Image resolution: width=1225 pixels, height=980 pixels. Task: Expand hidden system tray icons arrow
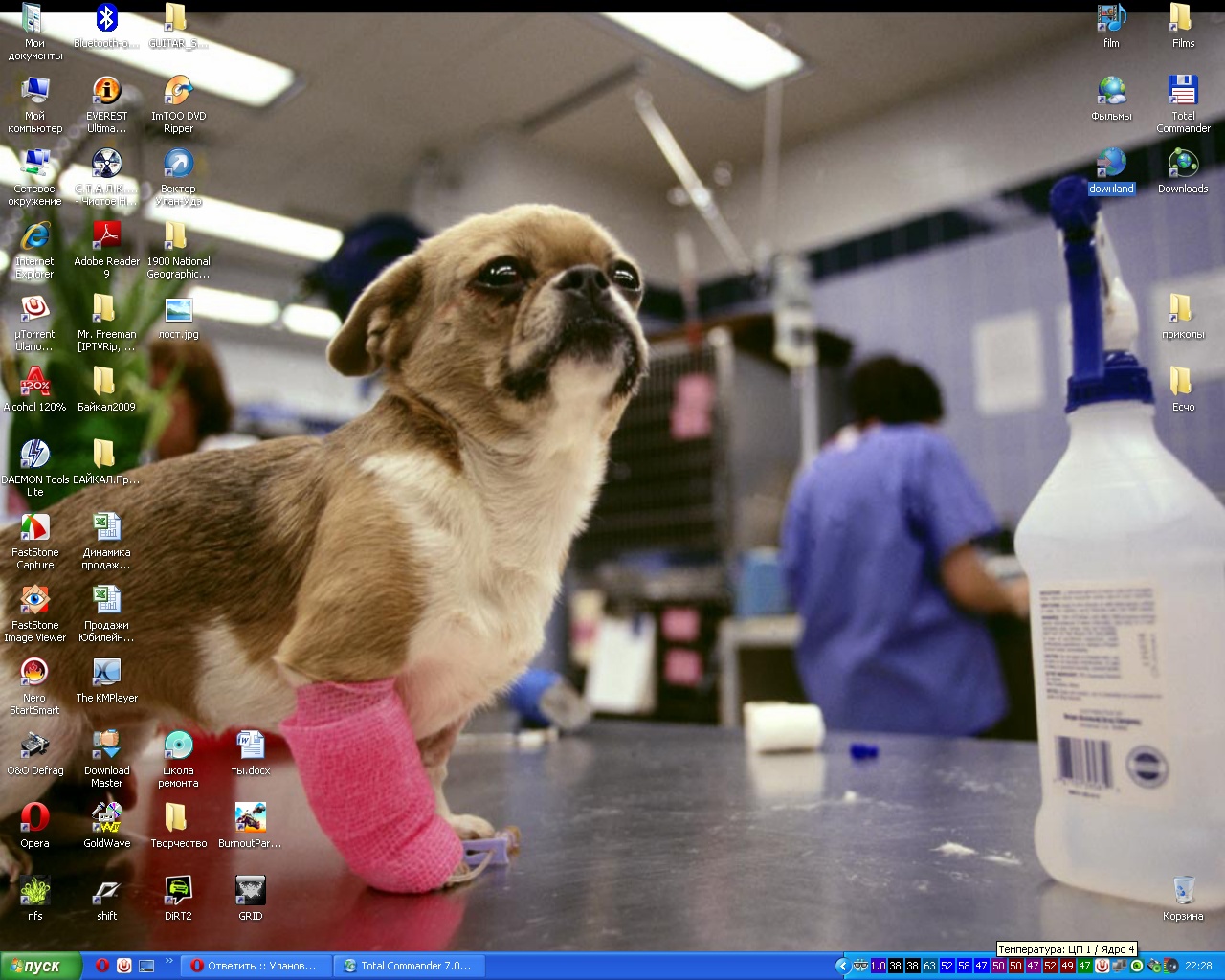click(842, 966)
